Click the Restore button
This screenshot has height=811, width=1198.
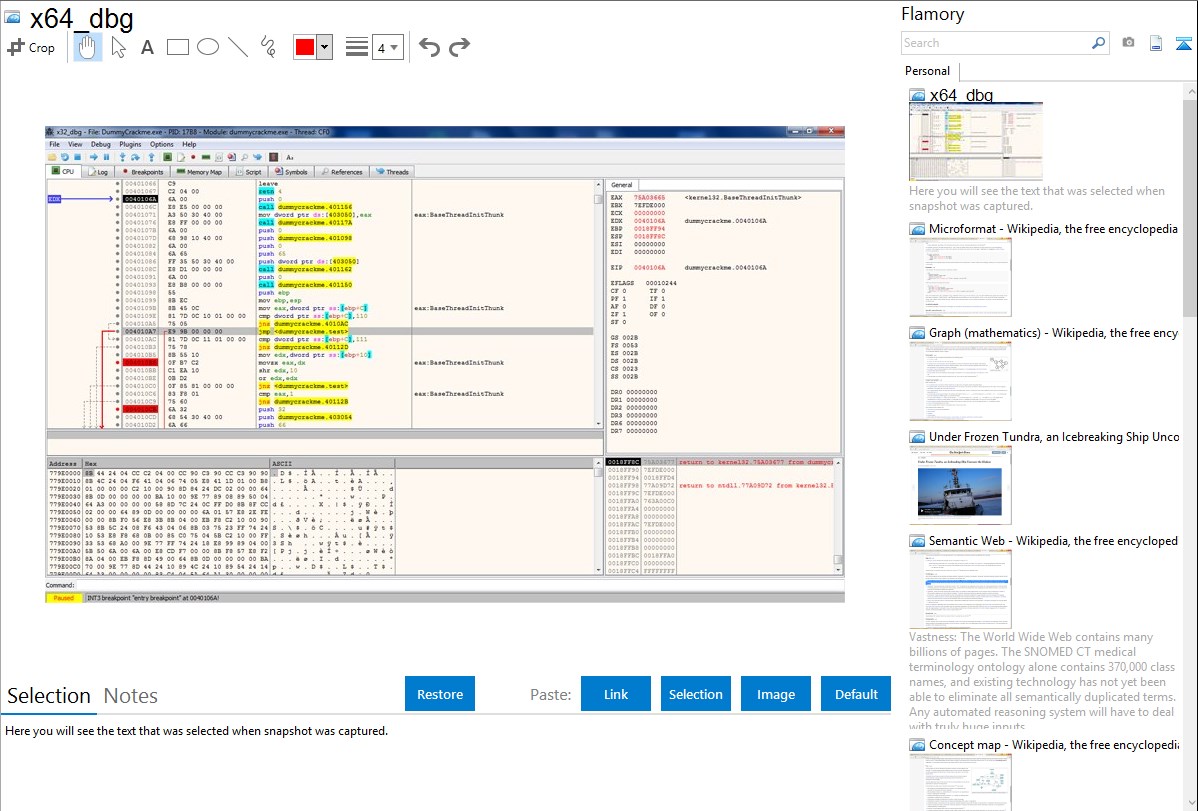click(440, 694)
